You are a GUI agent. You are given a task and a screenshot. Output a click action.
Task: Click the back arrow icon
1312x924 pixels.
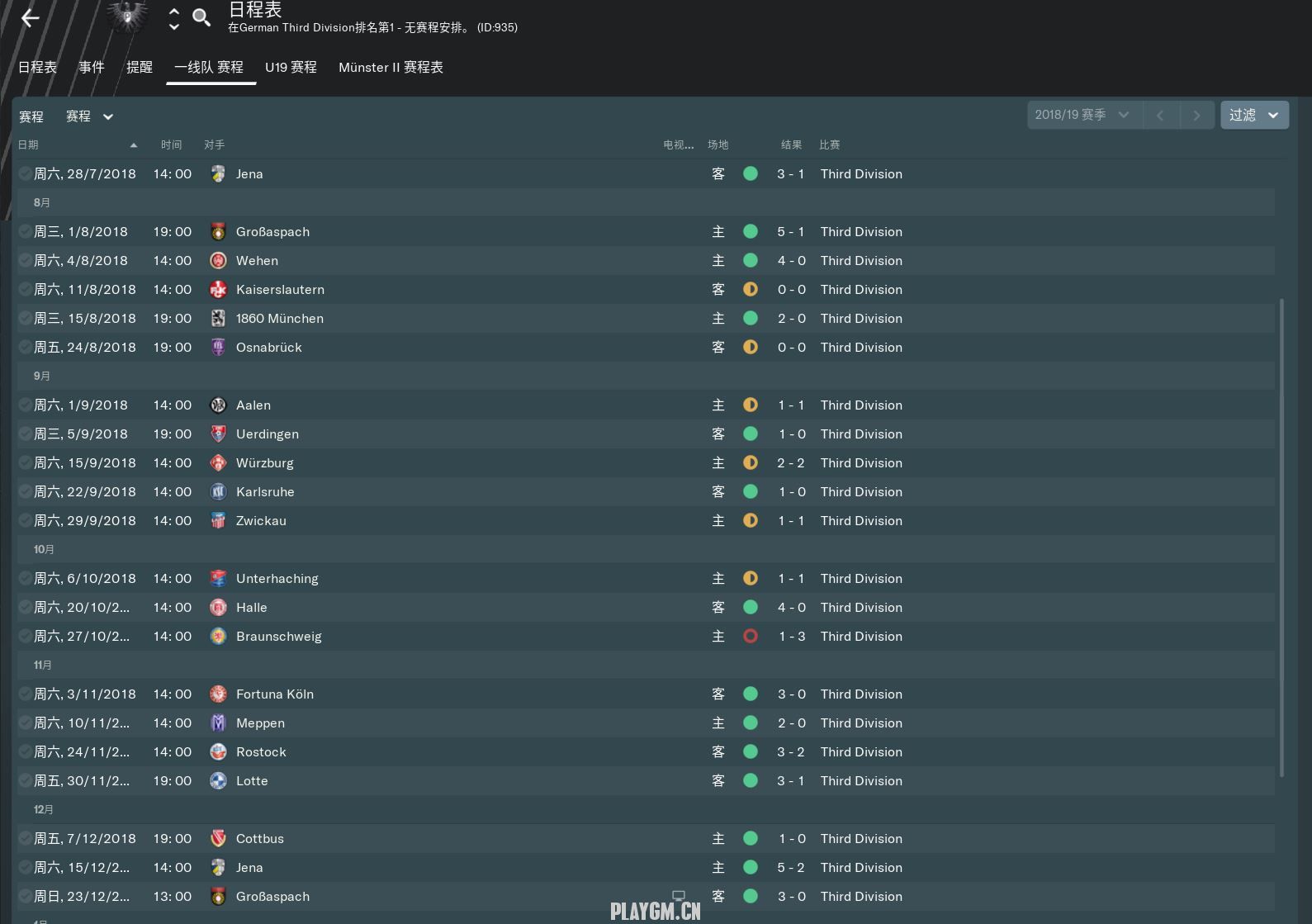pyautogui.click(x=31, y=18)
